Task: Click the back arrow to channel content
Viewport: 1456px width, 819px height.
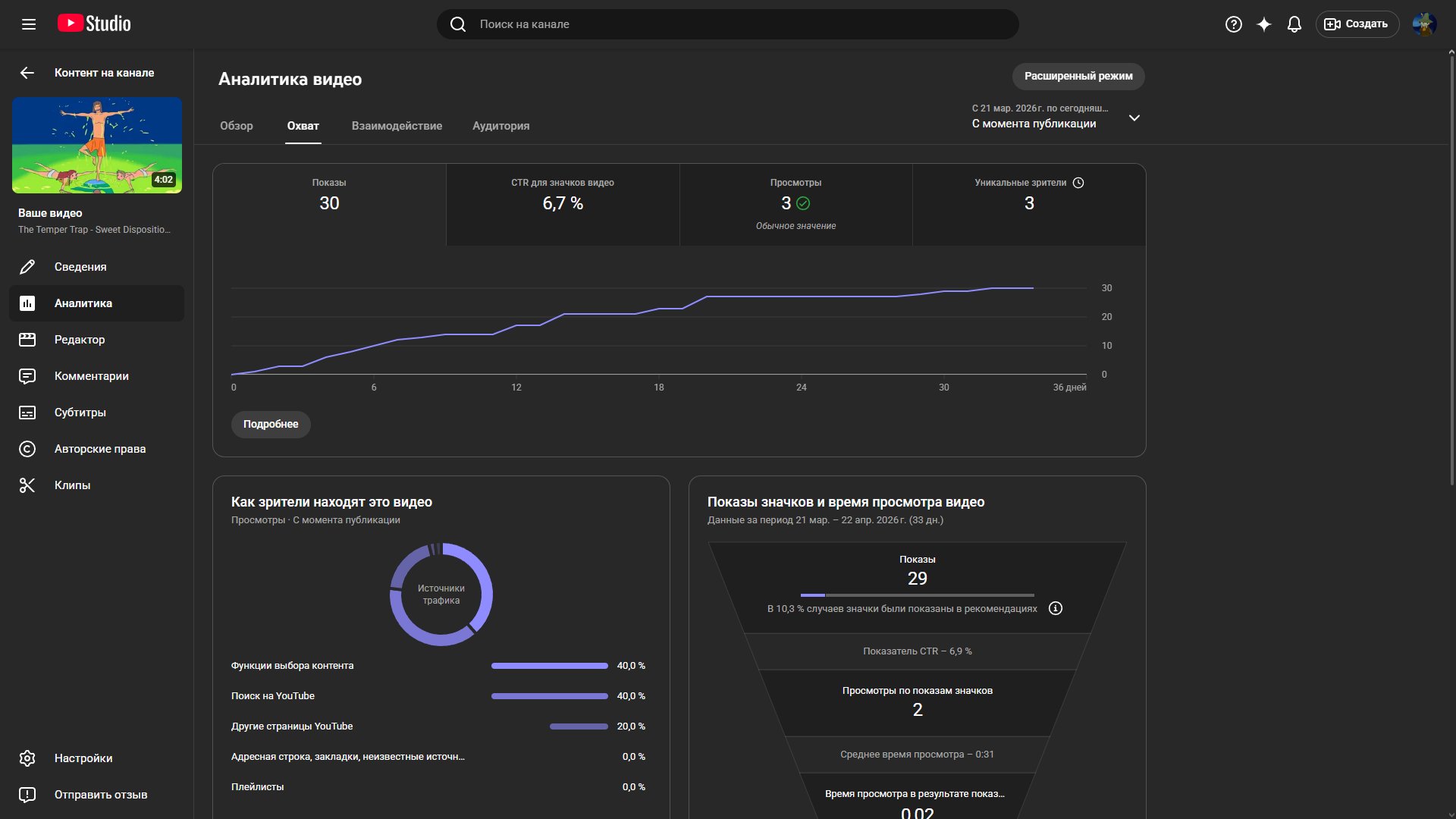Action: click(x=27, y=73)
